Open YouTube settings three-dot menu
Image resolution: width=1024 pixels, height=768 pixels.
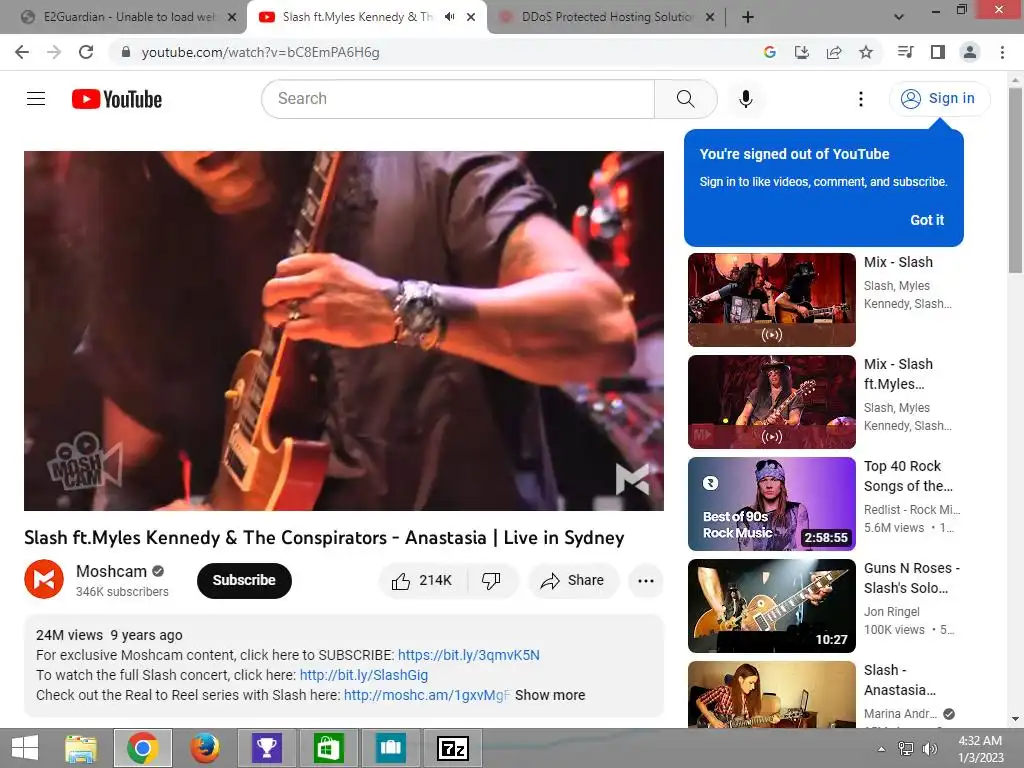[861, 99]
